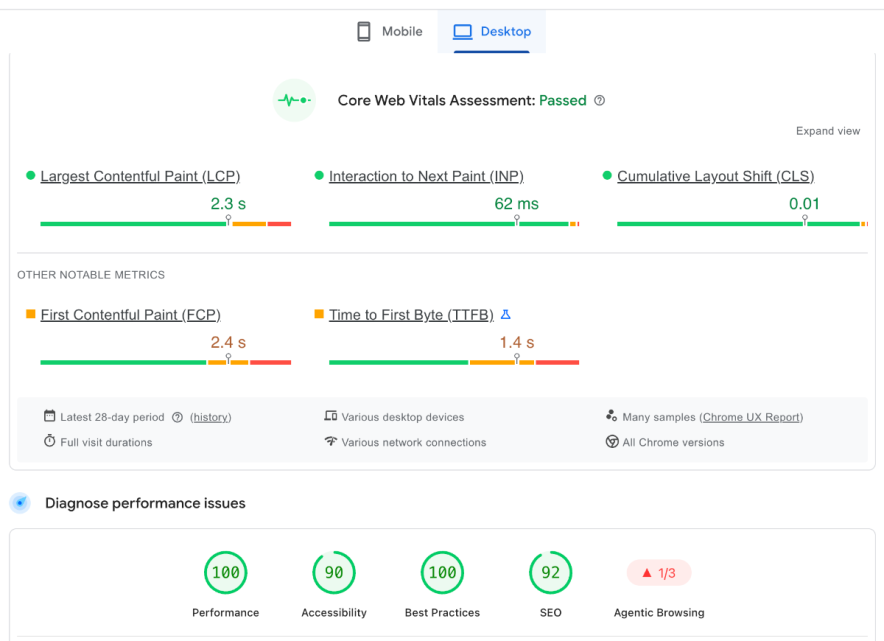
Task: Click the red warning triangle in 1/3 badge
Action: click(x=647, y=573)
